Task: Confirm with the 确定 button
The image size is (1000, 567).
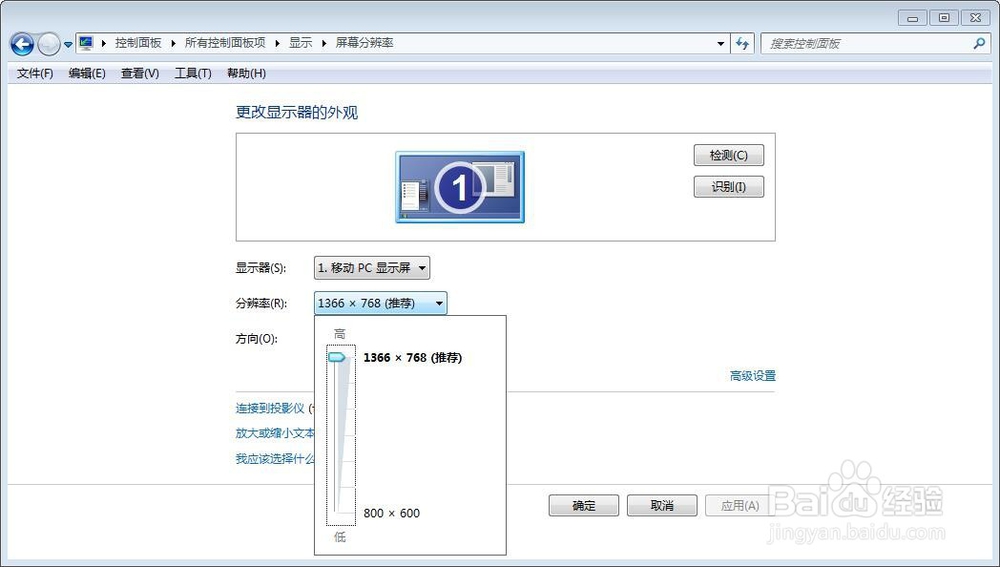Action: tap(584, 506)
